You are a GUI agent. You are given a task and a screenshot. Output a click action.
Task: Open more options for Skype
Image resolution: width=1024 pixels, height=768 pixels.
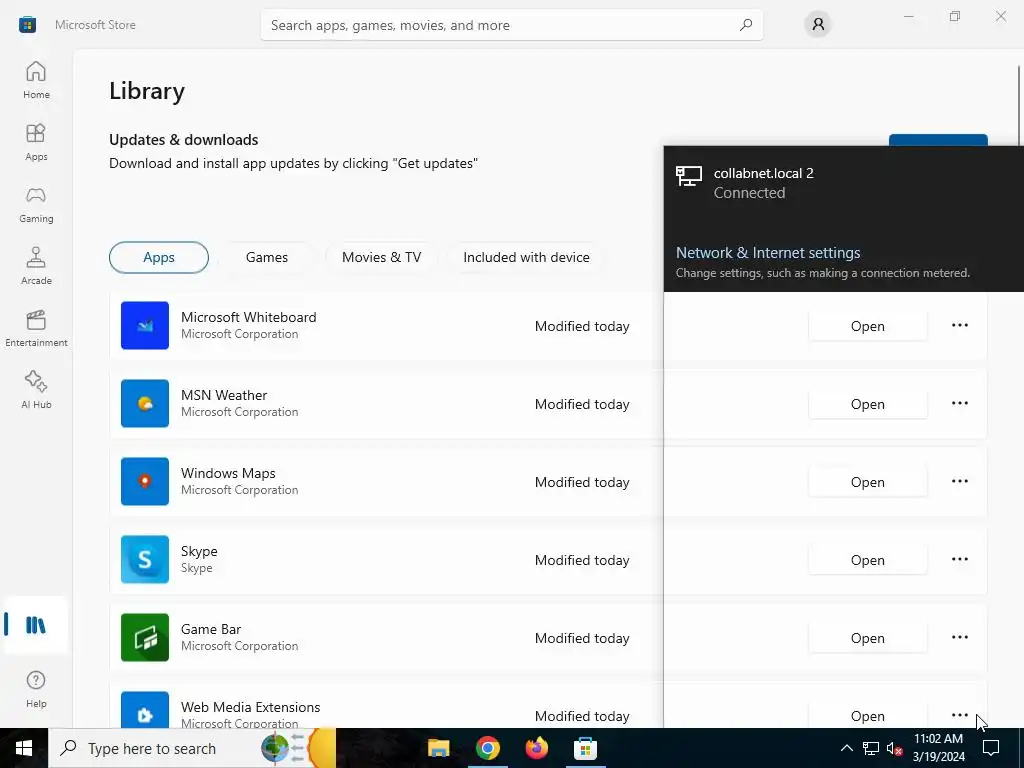959,560
